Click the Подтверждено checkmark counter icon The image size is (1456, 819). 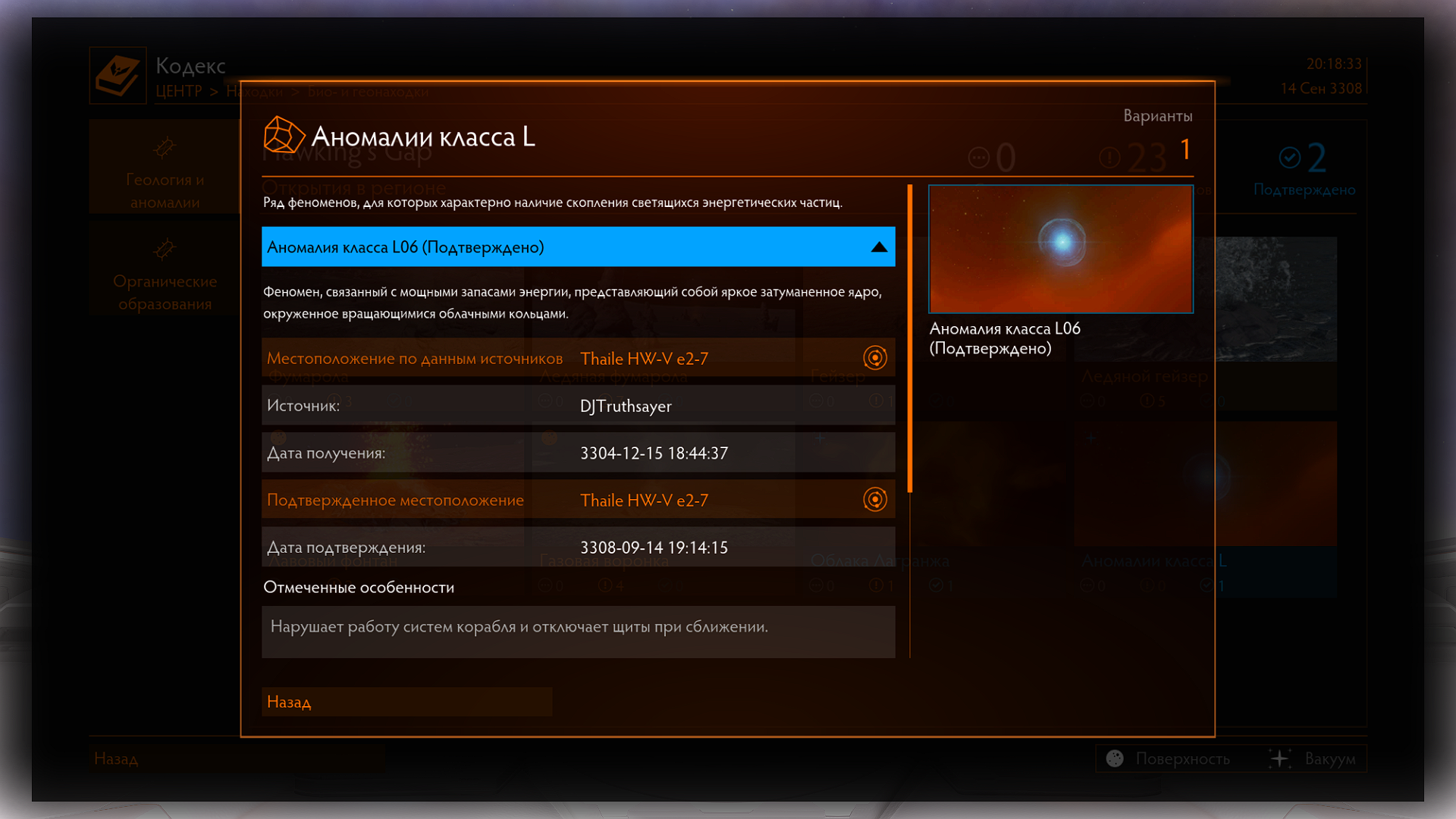1289,158
